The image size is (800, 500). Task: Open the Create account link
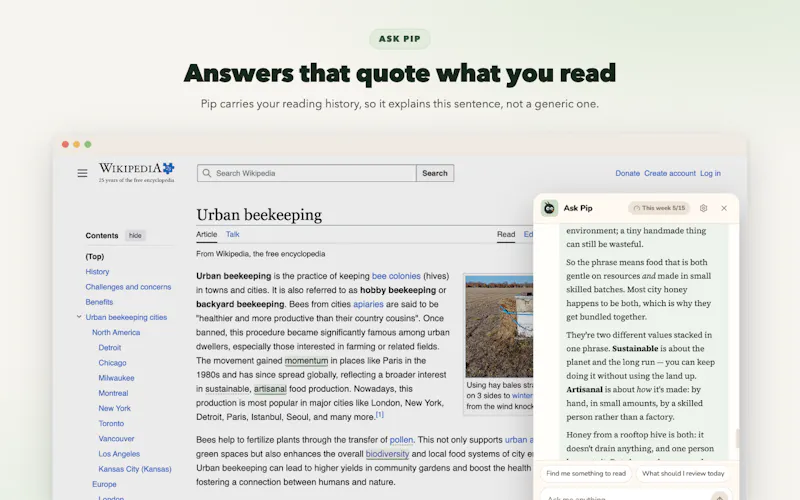coord(670,173)
